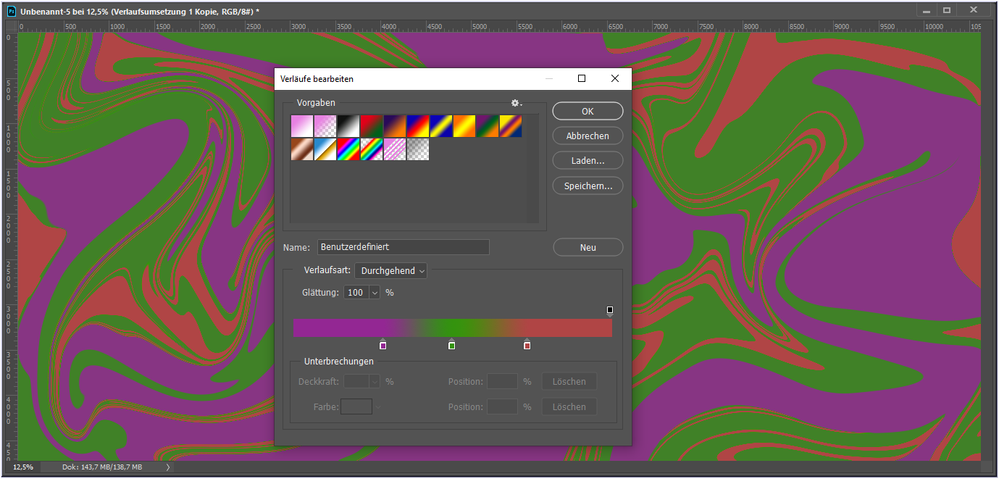Focus the Name field containing Benutzerdefiniert
Image resolution: width=999 pixels, height=479 pixels.
pyautogui.click(x=403, y=247)
